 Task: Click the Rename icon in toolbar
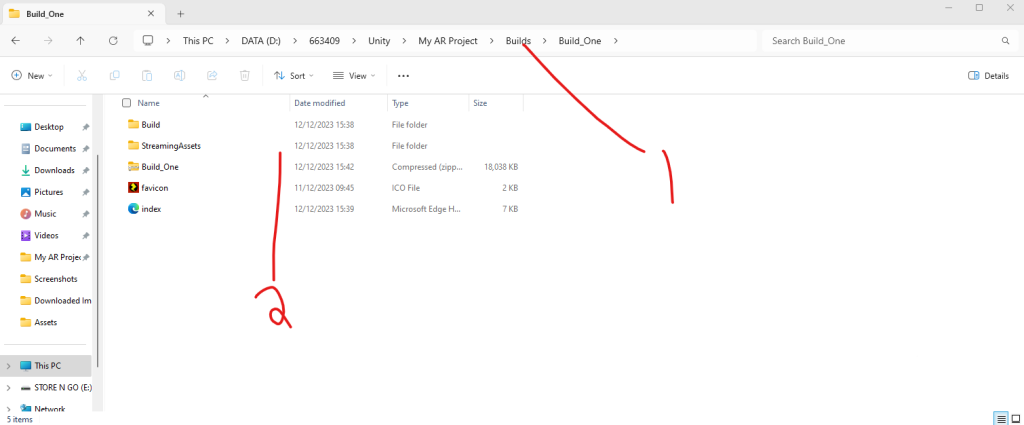pos(179,75)
